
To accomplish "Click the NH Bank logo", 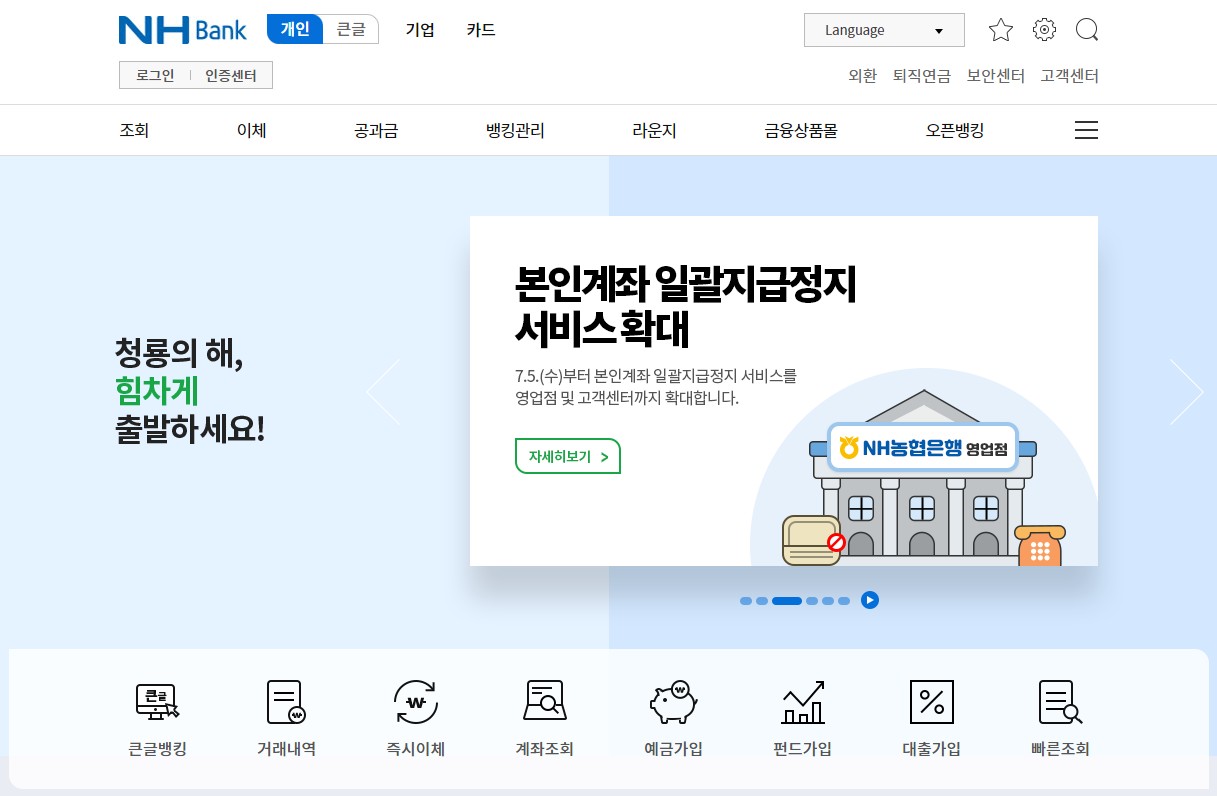I will 182,30.
